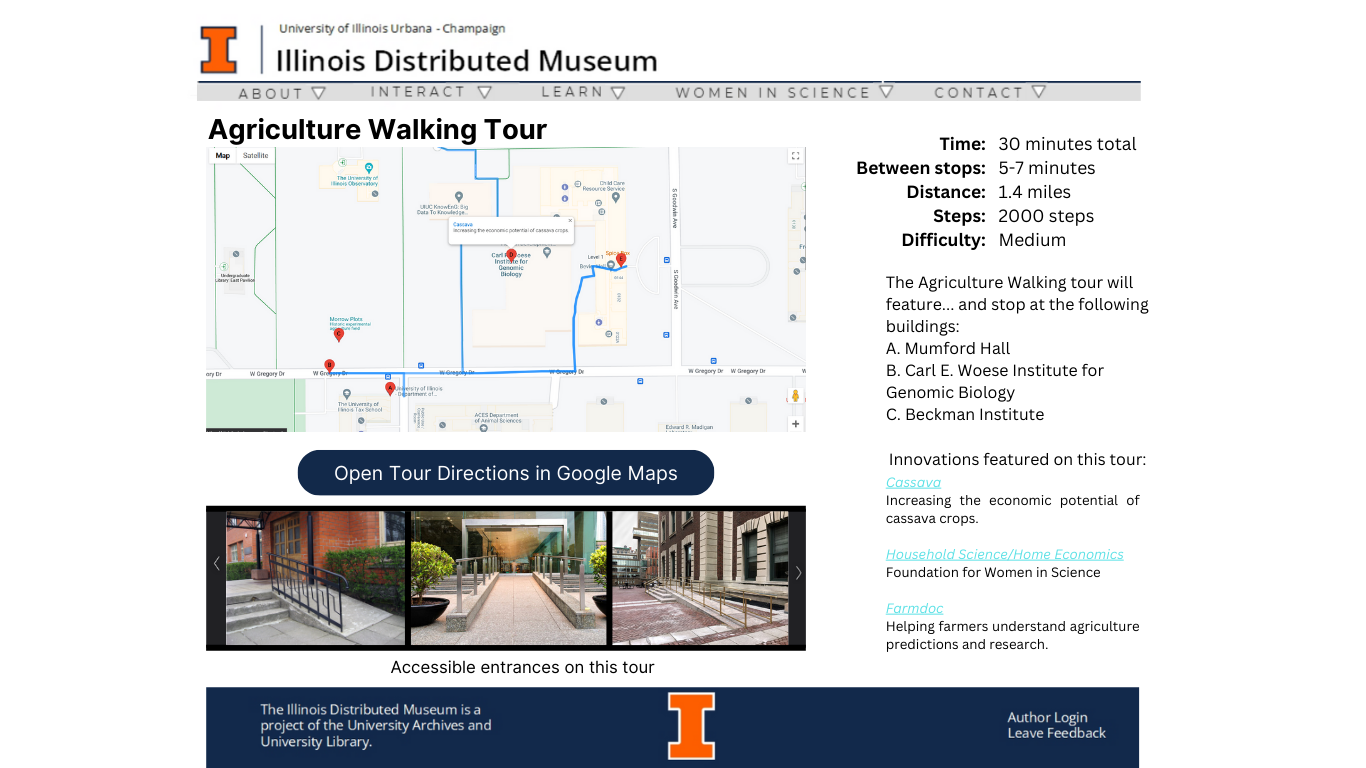Viewport: 1366px width, 768px height.
Task: Click '30 minutes total' time value
Action: pos(1067,144)
